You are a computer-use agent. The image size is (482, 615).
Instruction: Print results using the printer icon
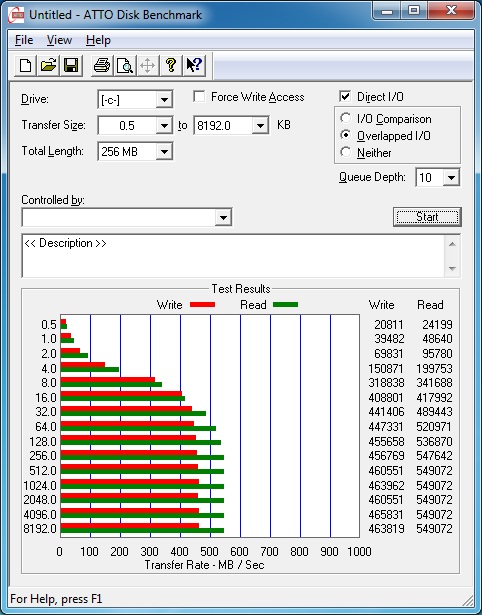click(x=102, y=66)
